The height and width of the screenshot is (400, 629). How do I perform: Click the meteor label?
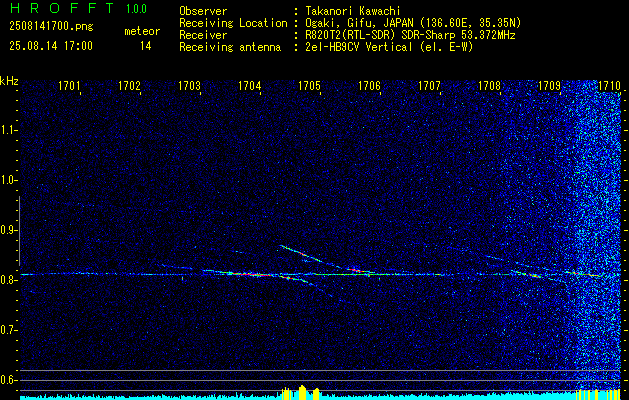[x=142, y=31]
